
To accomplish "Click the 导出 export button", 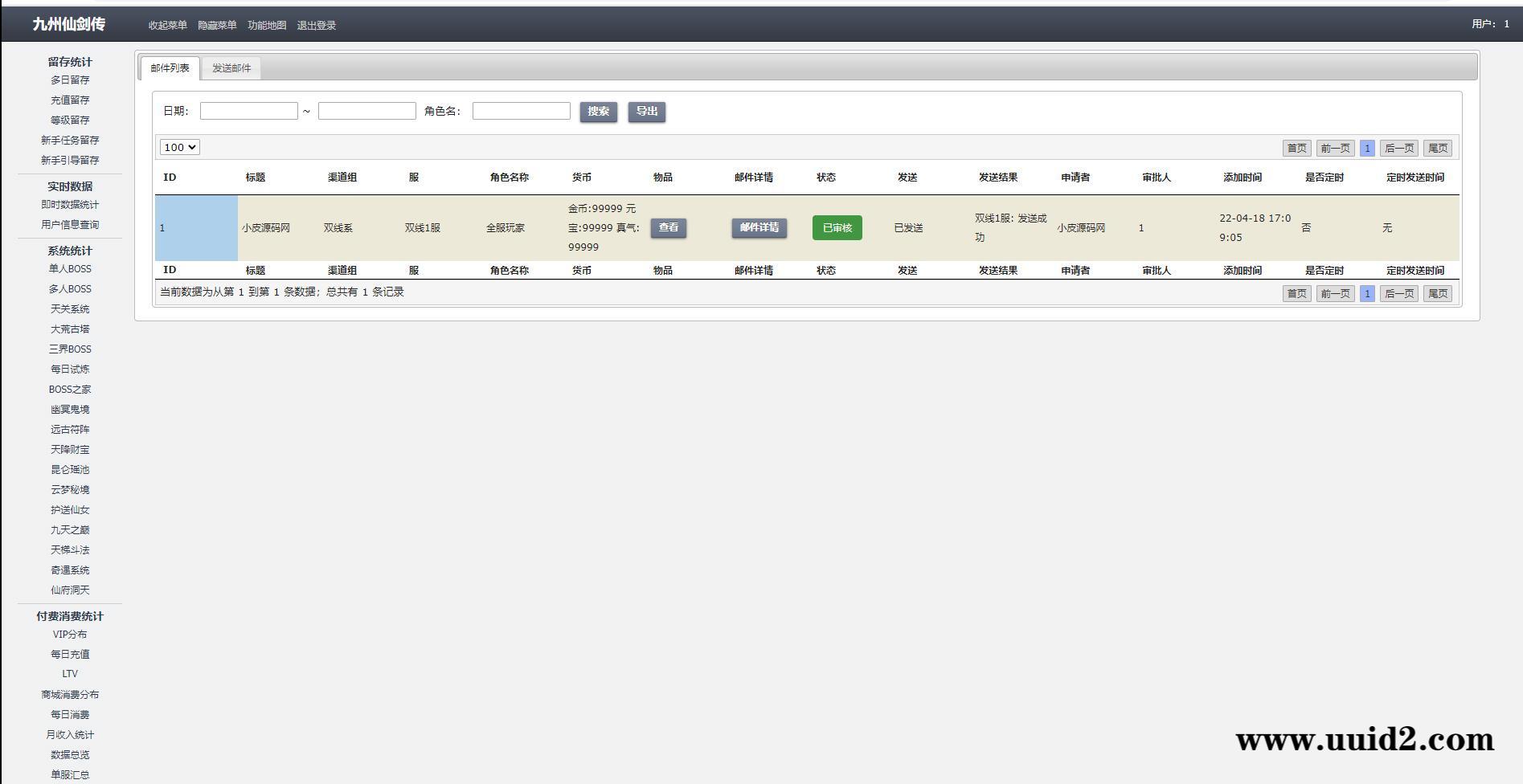I will pos(646,112).
